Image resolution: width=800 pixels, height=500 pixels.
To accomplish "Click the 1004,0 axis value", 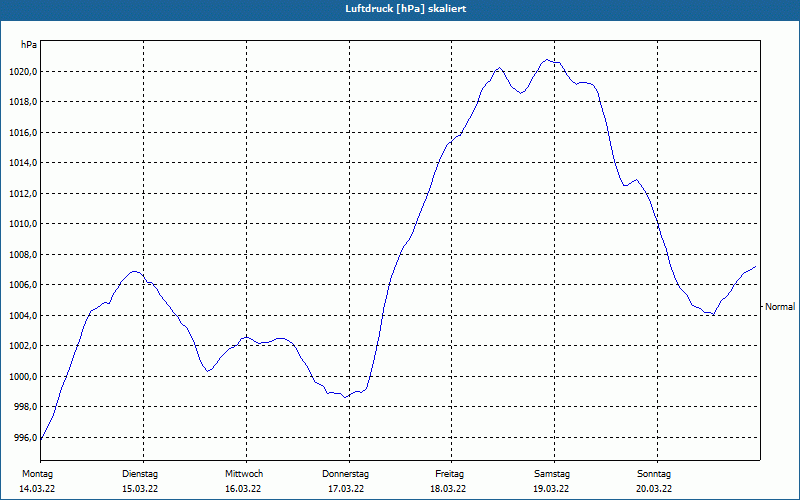I will [23, 315].
